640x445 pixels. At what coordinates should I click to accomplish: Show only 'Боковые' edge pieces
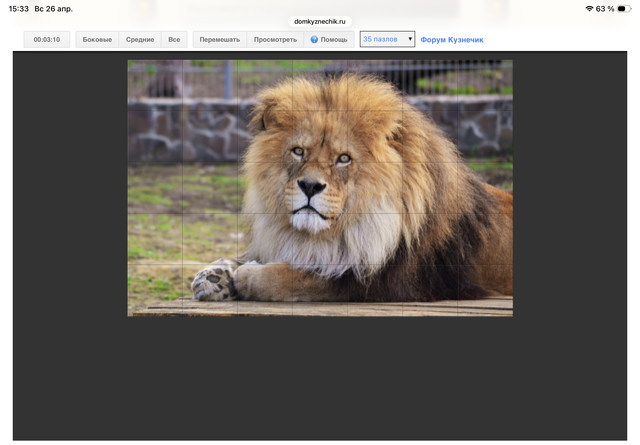(97, 39)
